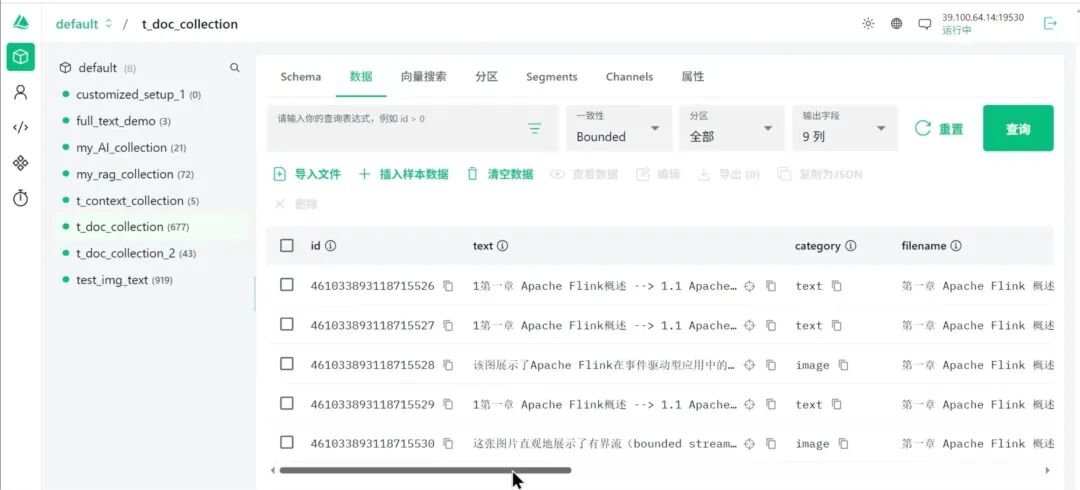
Task: Switch to the 向量搜索 tab
Action: tap(424, 76)
